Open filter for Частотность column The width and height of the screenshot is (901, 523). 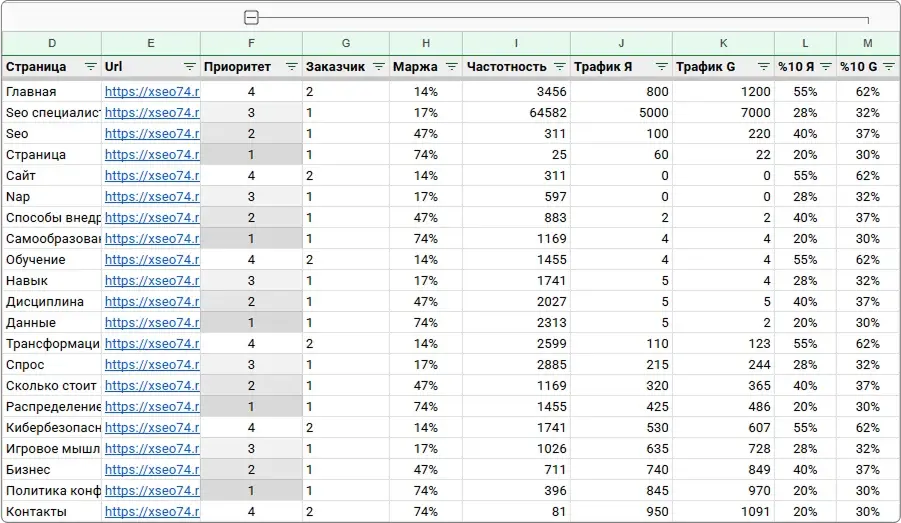(x=560, y=67)
